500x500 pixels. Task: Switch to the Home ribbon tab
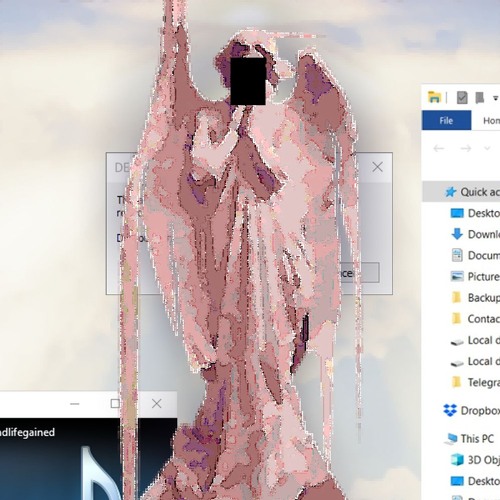tap(492, 120)
